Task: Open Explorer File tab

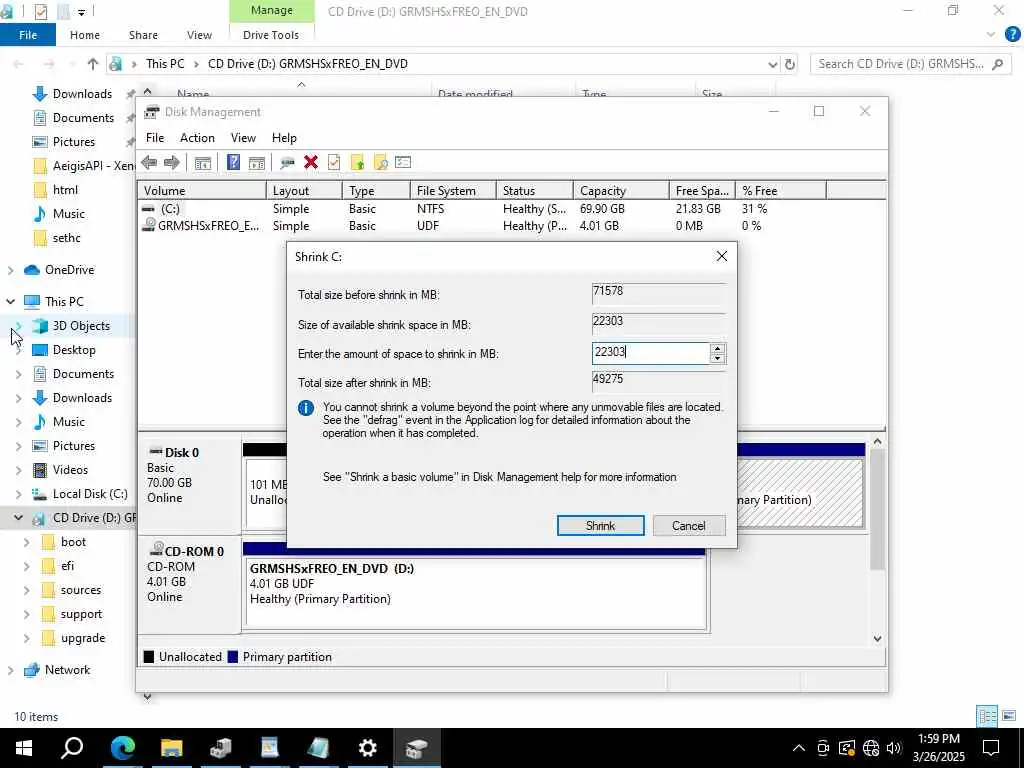Action: point(28,35)
